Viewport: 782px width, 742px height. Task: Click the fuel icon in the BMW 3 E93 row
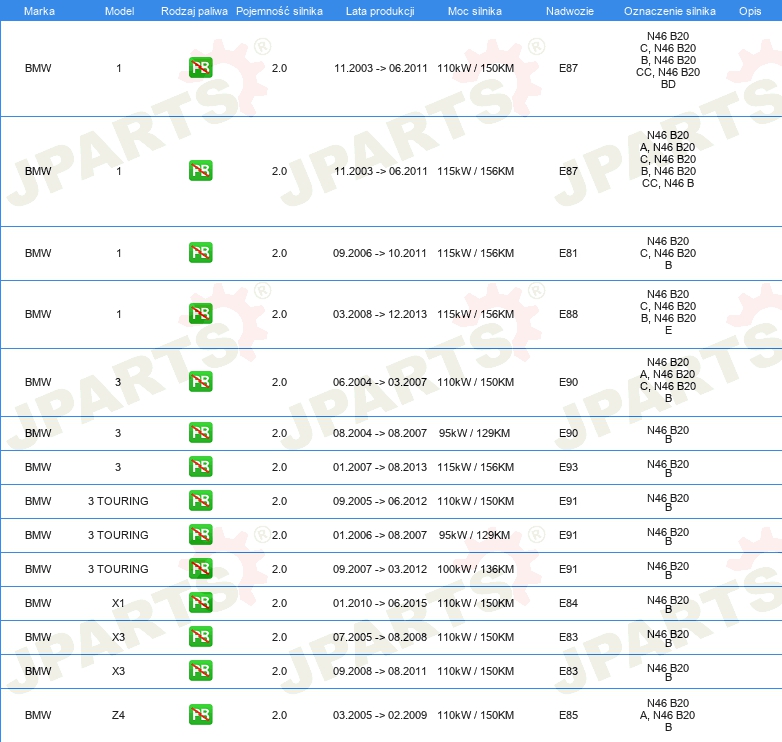coord(200,467)
